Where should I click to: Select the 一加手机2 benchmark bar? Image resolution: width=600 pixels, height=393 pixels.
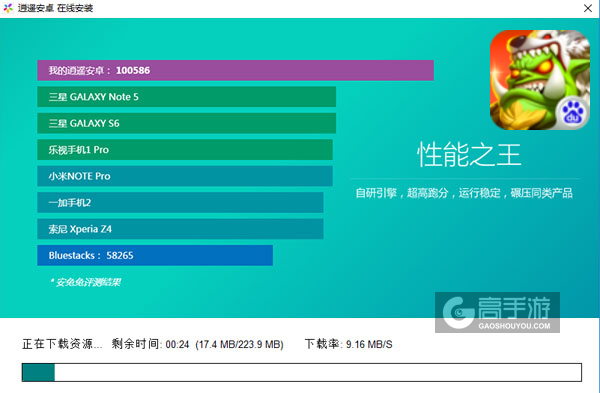point(180,202)
